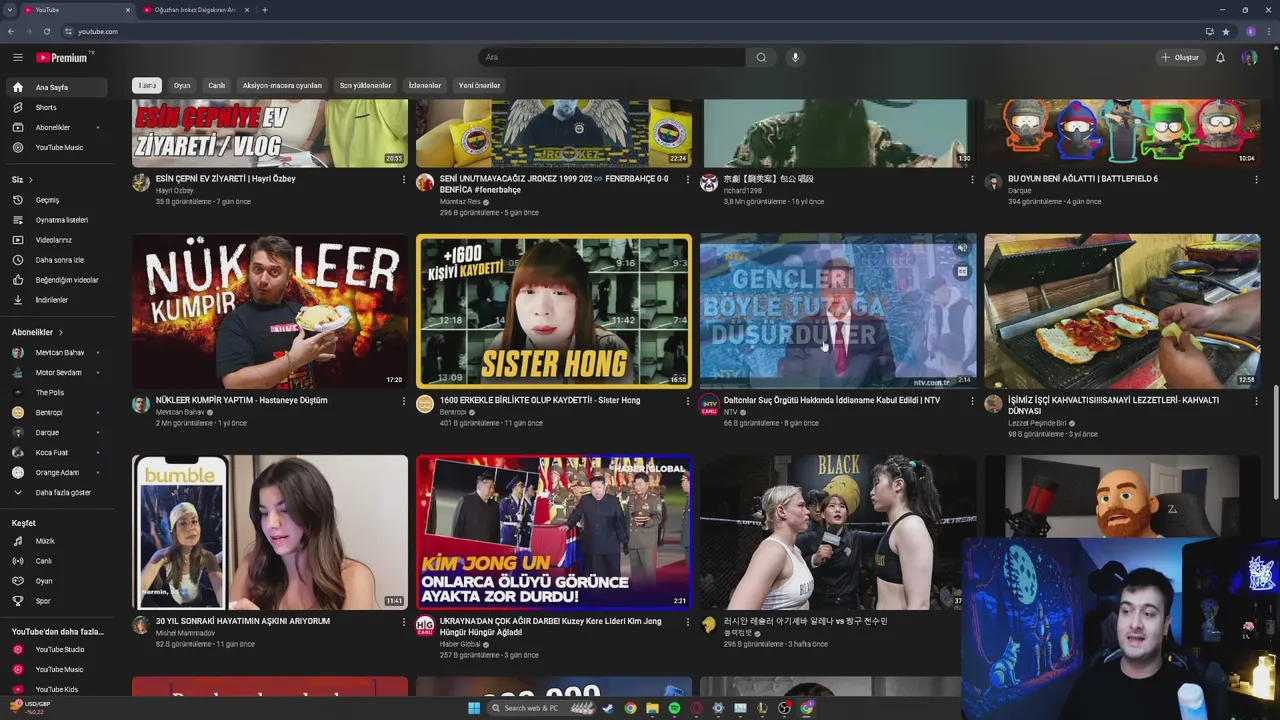Open options menu for Daltonlar NTV video
The height and width of the screenshot is (720, 1280).
click(972, 401)
